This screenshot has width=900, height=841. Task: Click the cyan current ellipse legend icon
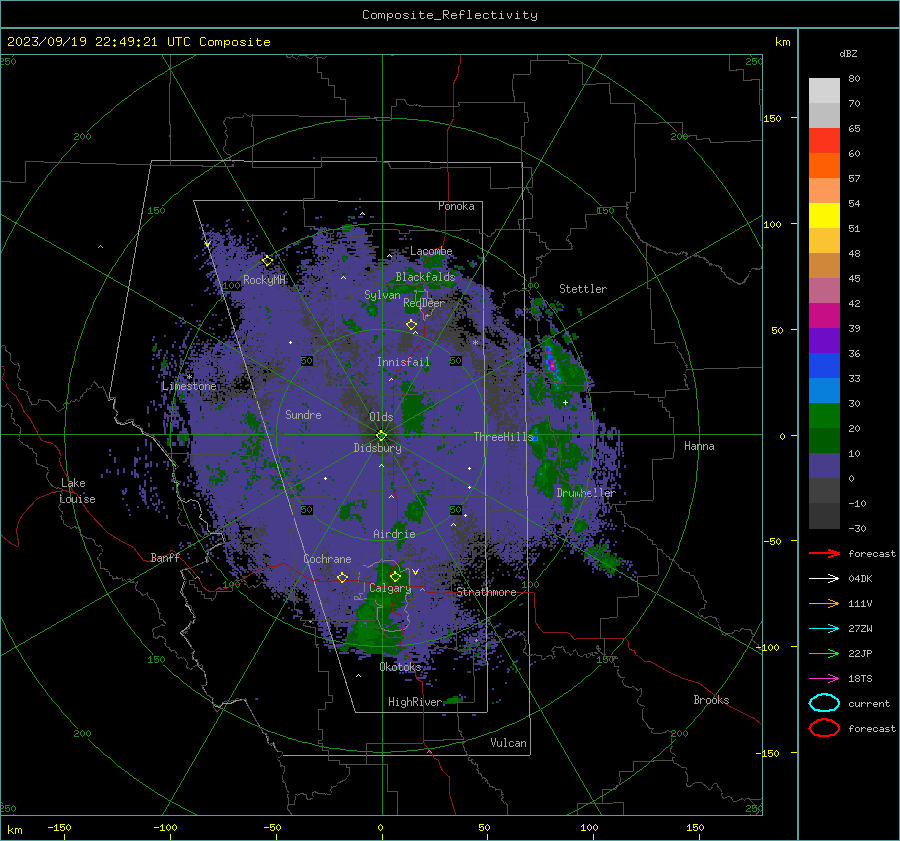pos(824,703)
